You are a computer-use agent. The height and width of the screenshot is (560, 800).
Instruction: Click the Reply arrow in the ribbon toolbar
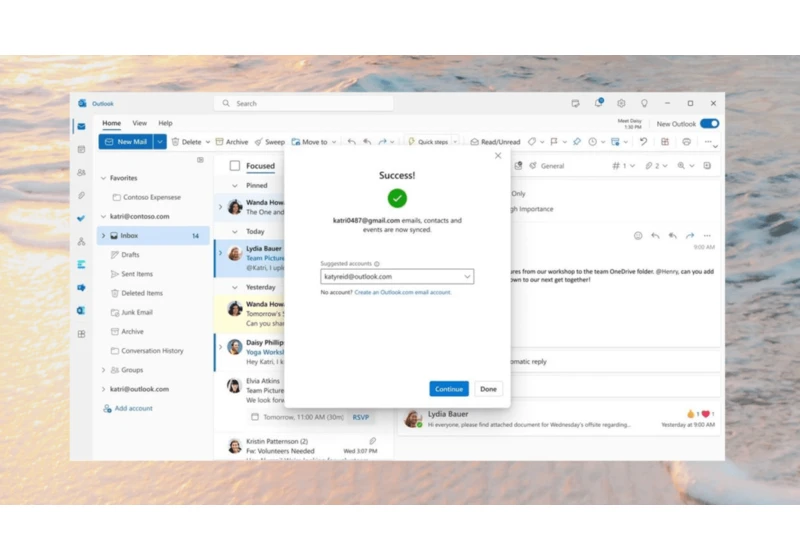click(352, 142)
